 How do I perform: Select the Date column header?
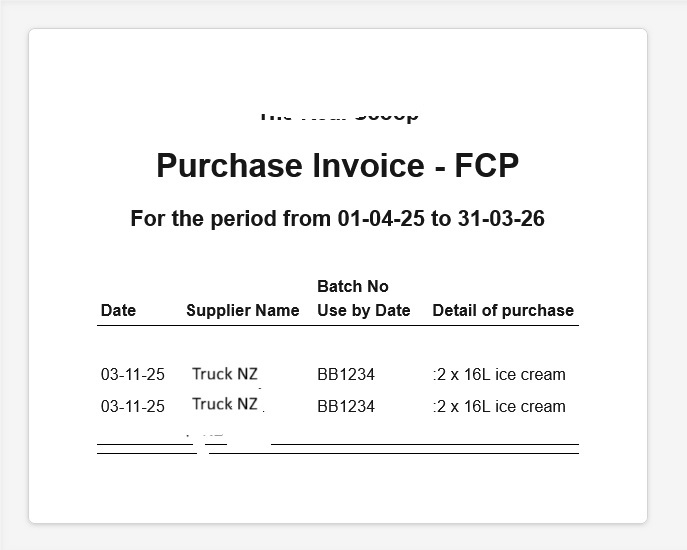click(118, 310)
